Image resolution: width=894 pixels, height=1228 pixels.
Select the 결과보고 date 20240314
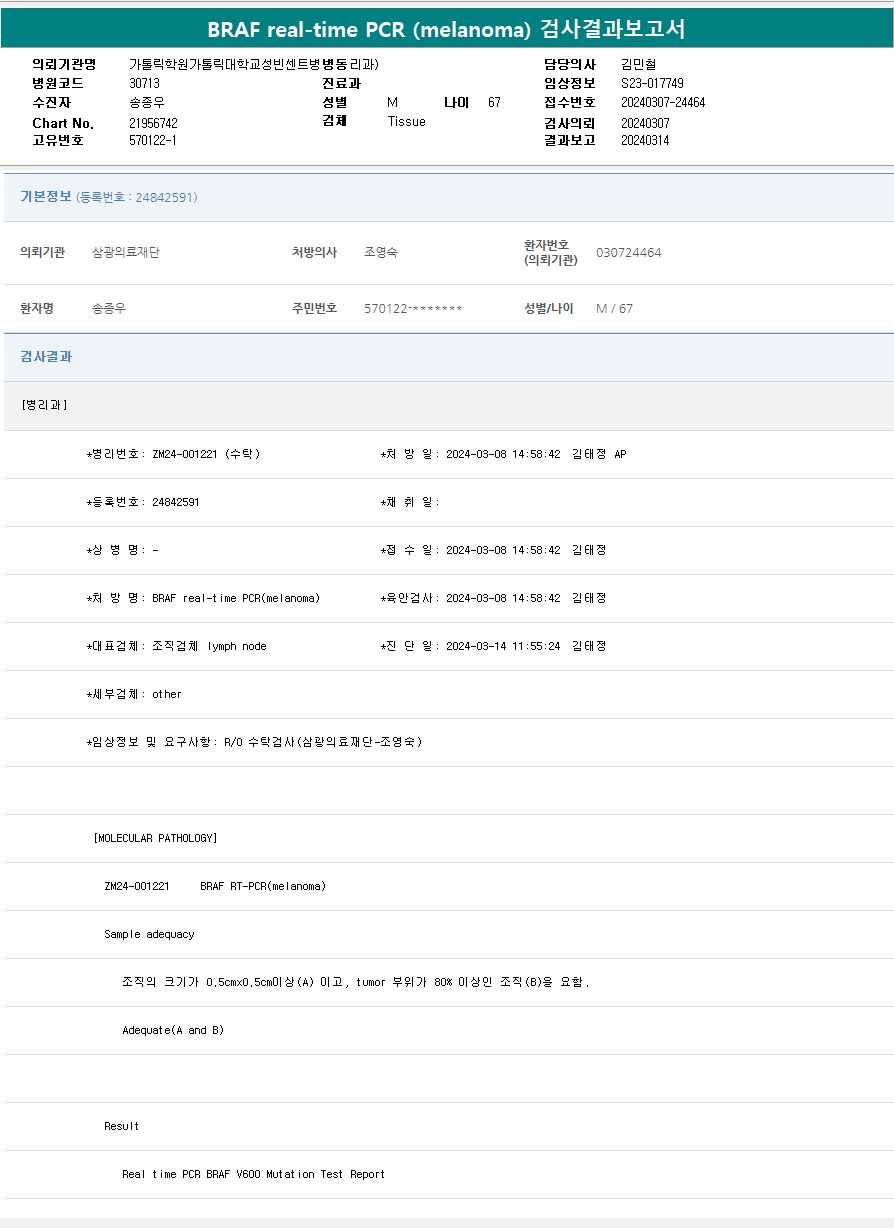pyautogui.click(x=645, y=141)
